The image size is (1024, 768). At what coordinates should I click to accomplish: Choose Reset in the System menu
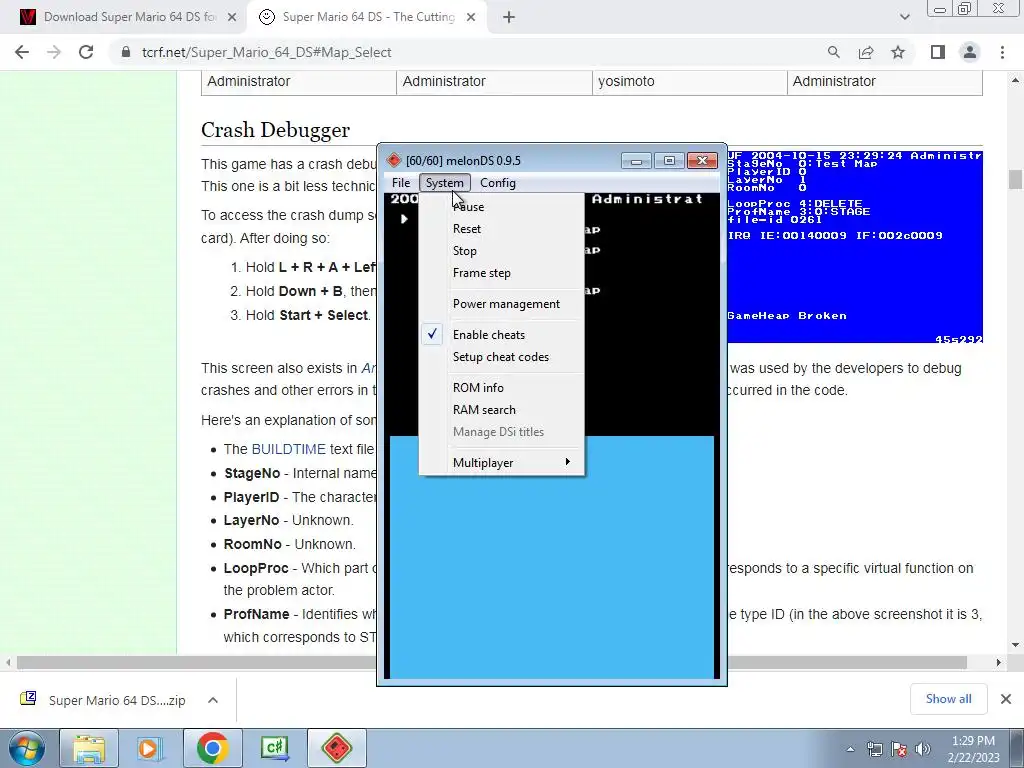tap(502, 229)
